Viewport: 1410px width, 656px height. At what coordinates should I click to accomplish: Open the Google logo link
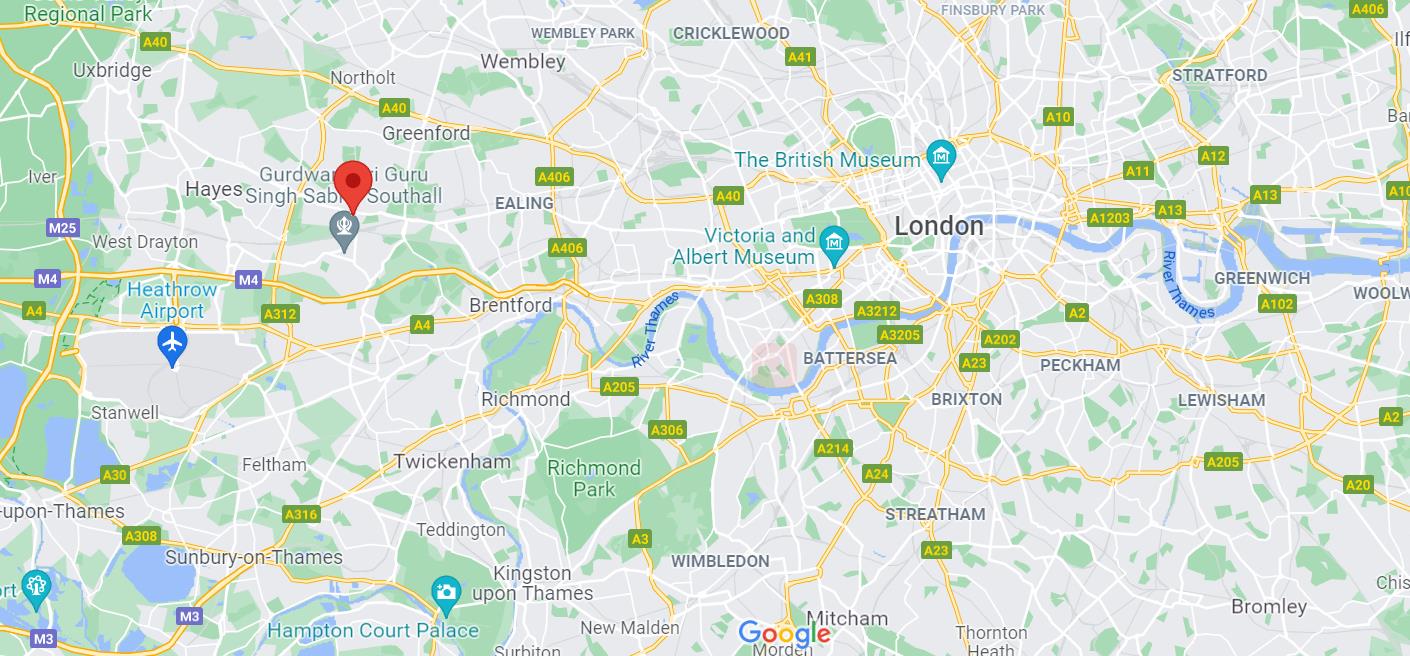tap(784, 633)
